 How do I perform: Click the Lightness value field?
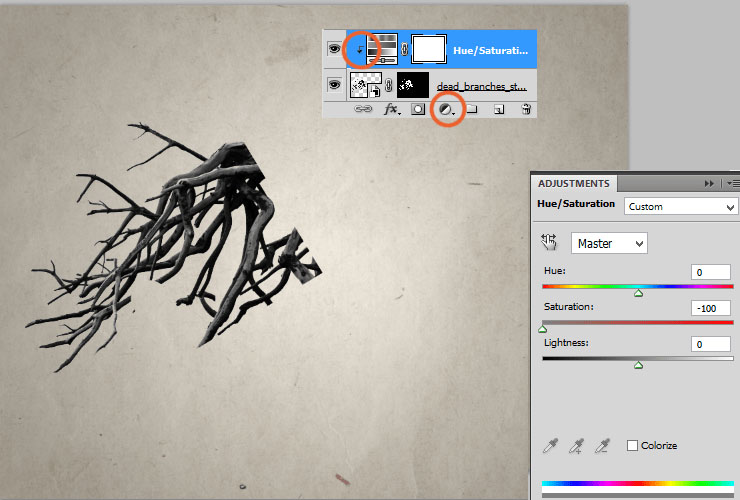tap(711, 344)
